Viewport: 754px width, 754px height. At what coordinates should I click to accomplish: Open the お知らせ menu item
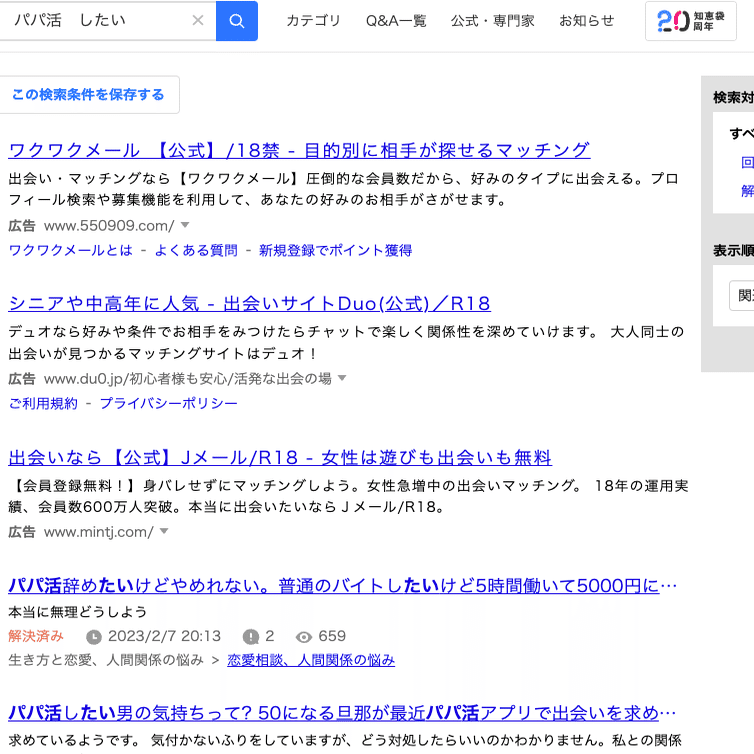coord(587,21)
